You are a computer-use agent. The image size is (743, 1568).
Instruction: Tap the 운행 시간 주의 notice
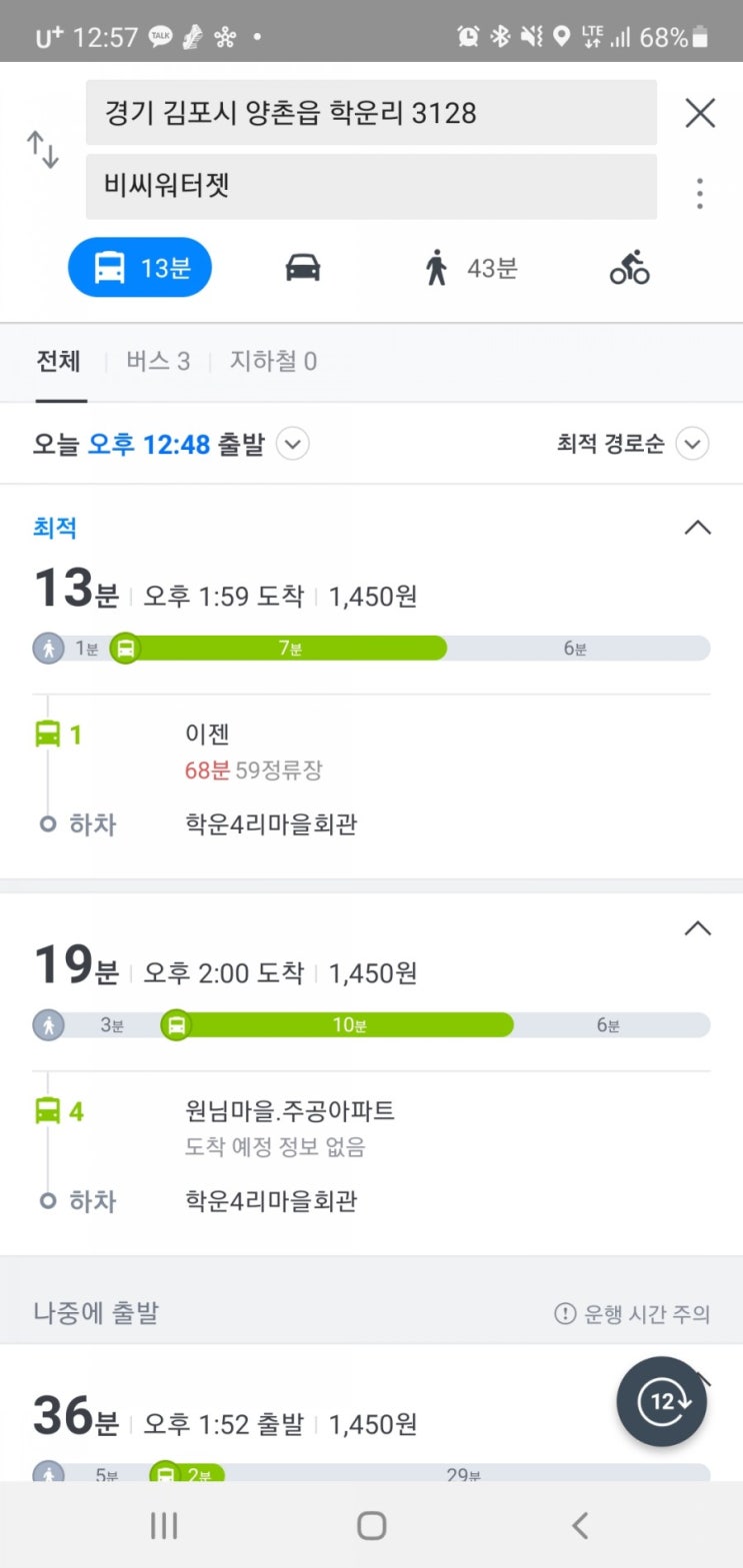[632, 1313]
